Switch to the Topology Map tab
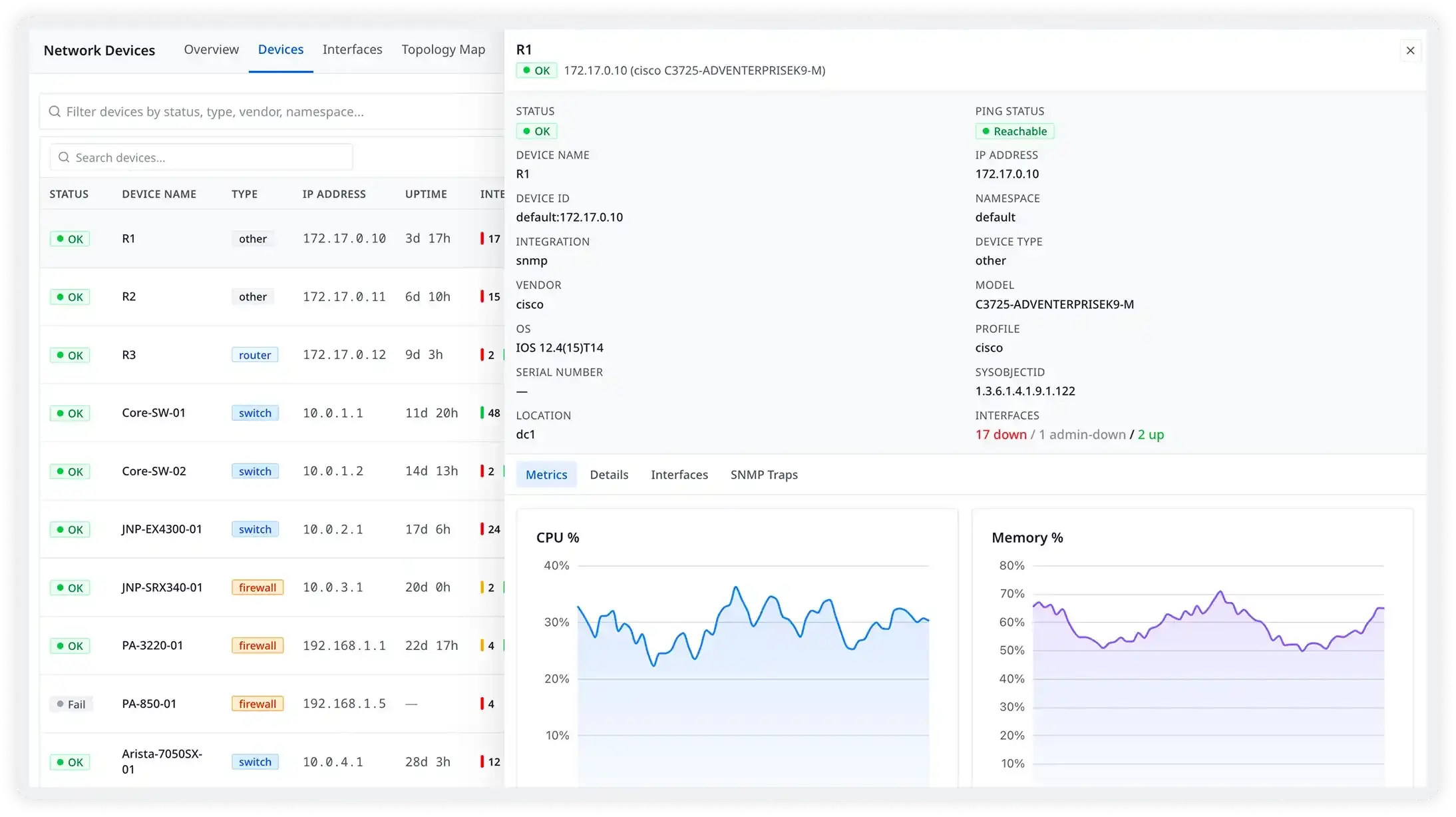 (x=443, y=49)
